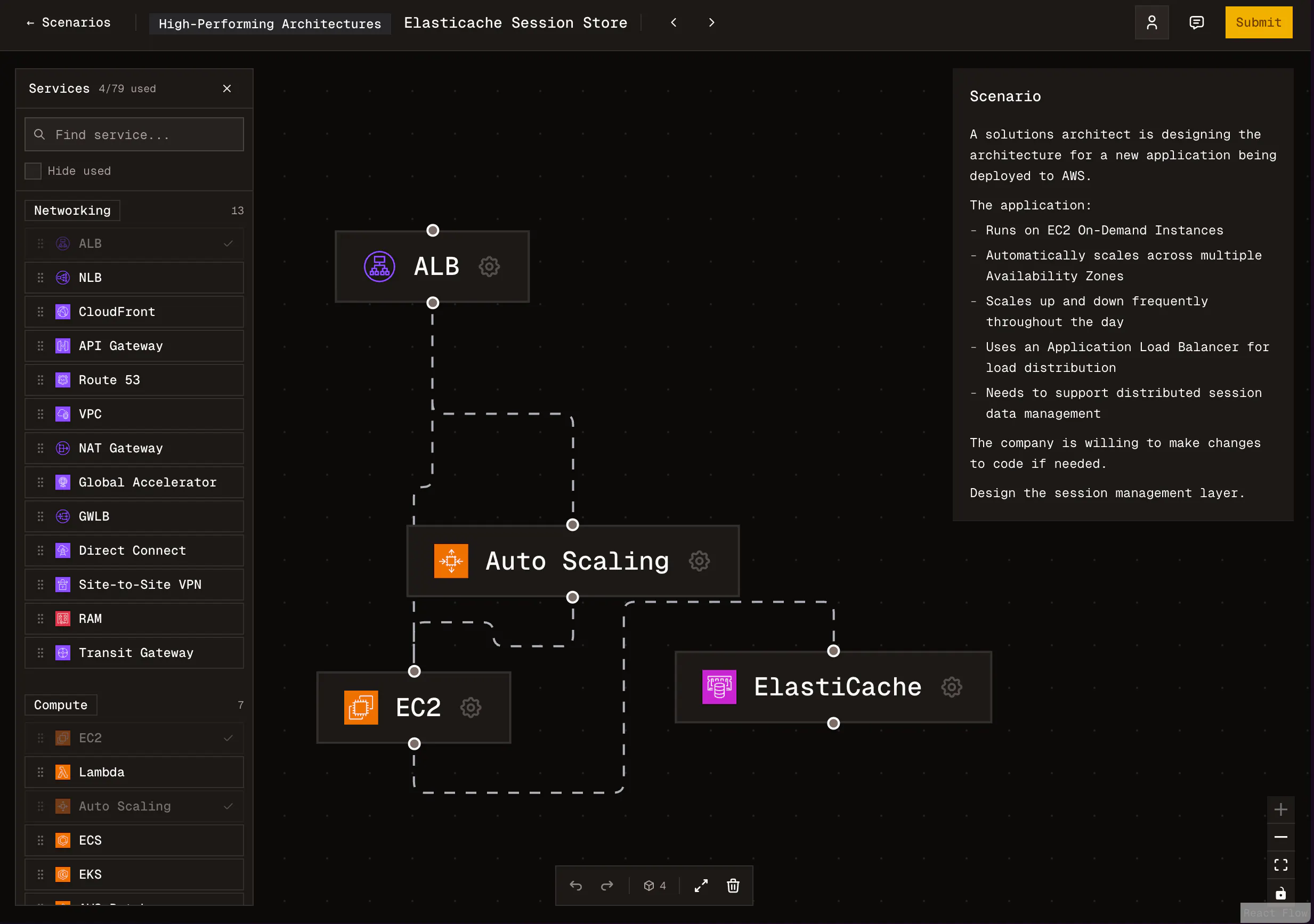Screen dimensions: 1314x924
Task: Select the Transit Gateway service item
Action: tap(134, 653)
